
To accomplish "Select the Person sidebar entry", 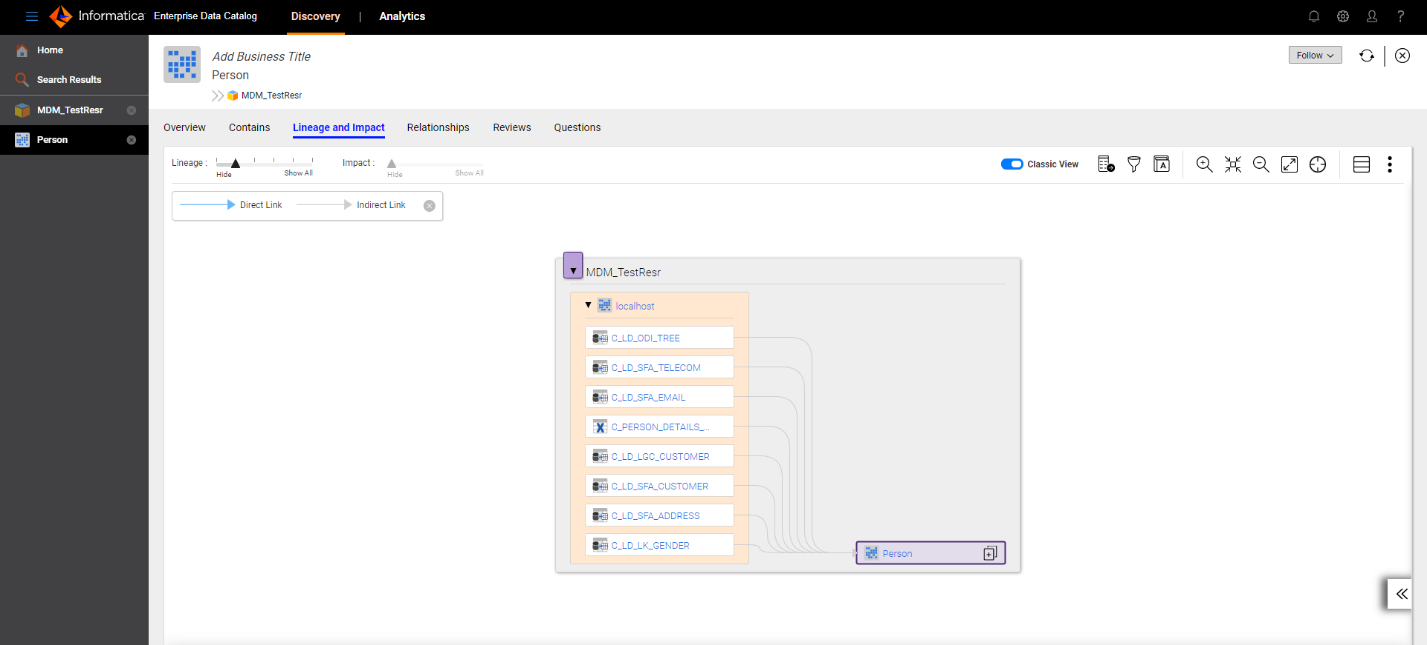I will [x=74, y=140].
